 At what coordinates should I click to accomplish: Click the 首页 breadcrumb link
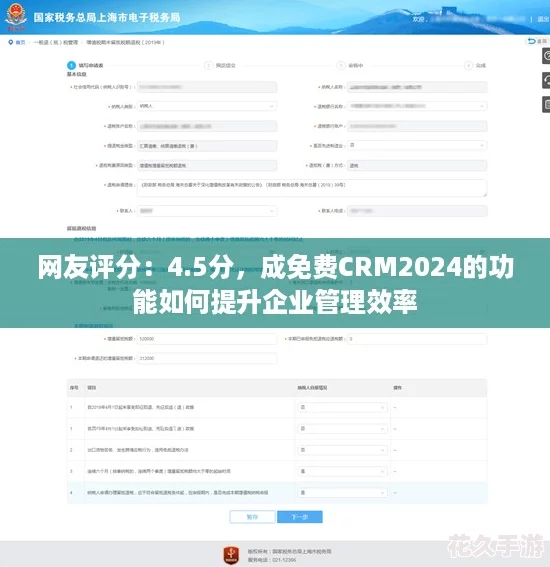(21, 42)
